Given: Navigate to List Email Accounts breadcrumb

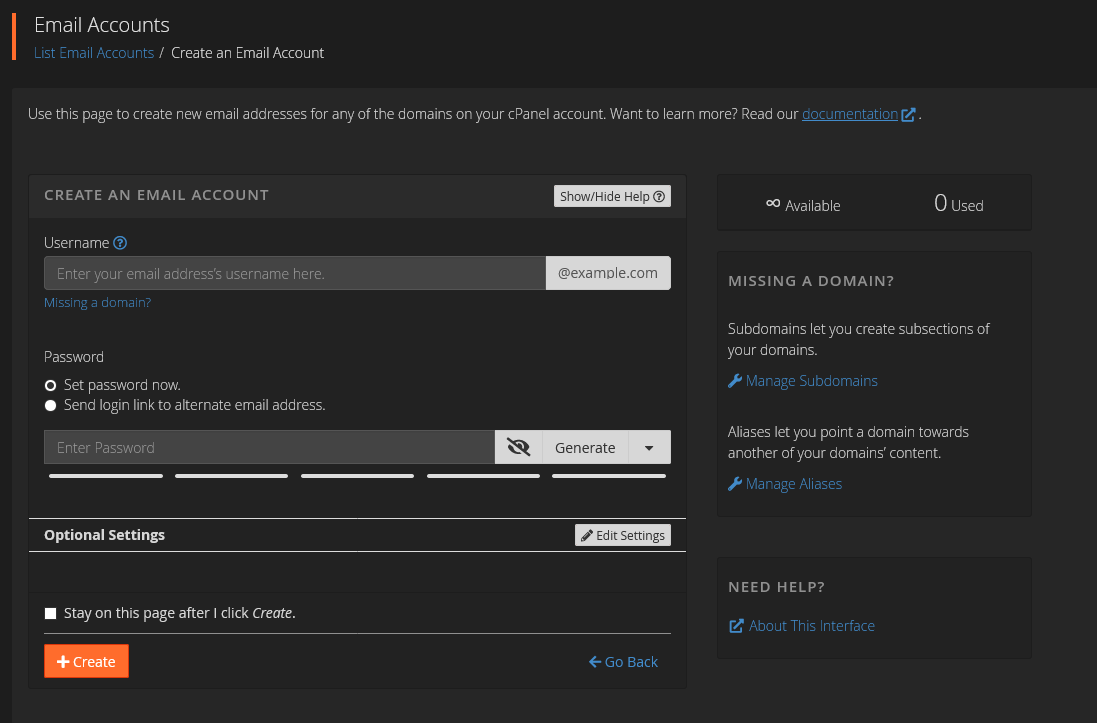Looking at the screenshot, I should coord(93,52).
